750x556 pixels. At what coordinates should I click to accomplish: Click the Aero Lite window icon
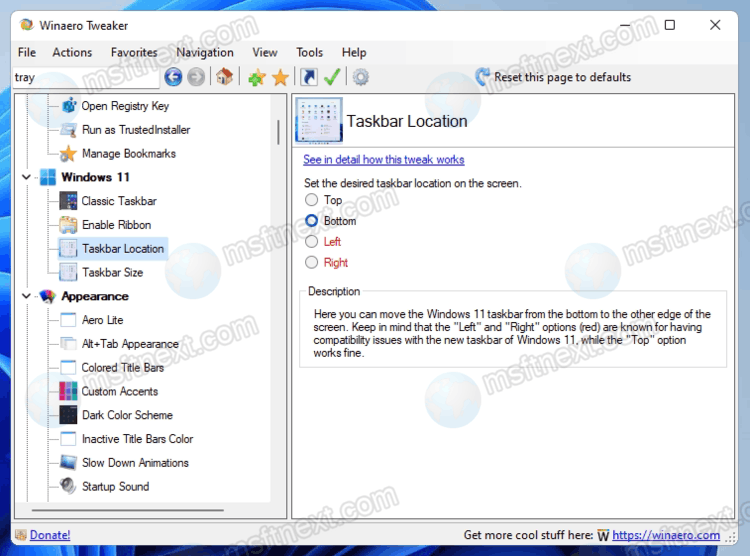(x=68, y=320)
